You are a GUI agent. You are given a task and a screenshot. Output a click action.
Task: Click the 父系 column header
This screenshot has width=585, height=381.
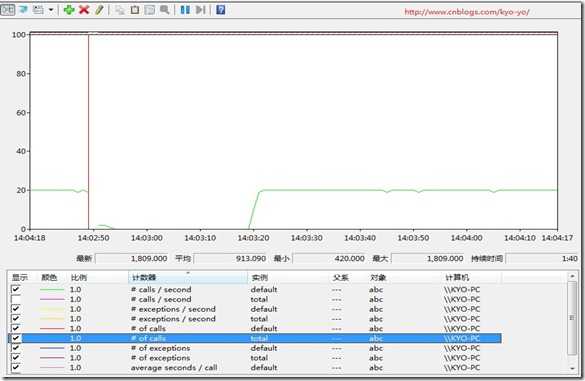tap(340, 277)
